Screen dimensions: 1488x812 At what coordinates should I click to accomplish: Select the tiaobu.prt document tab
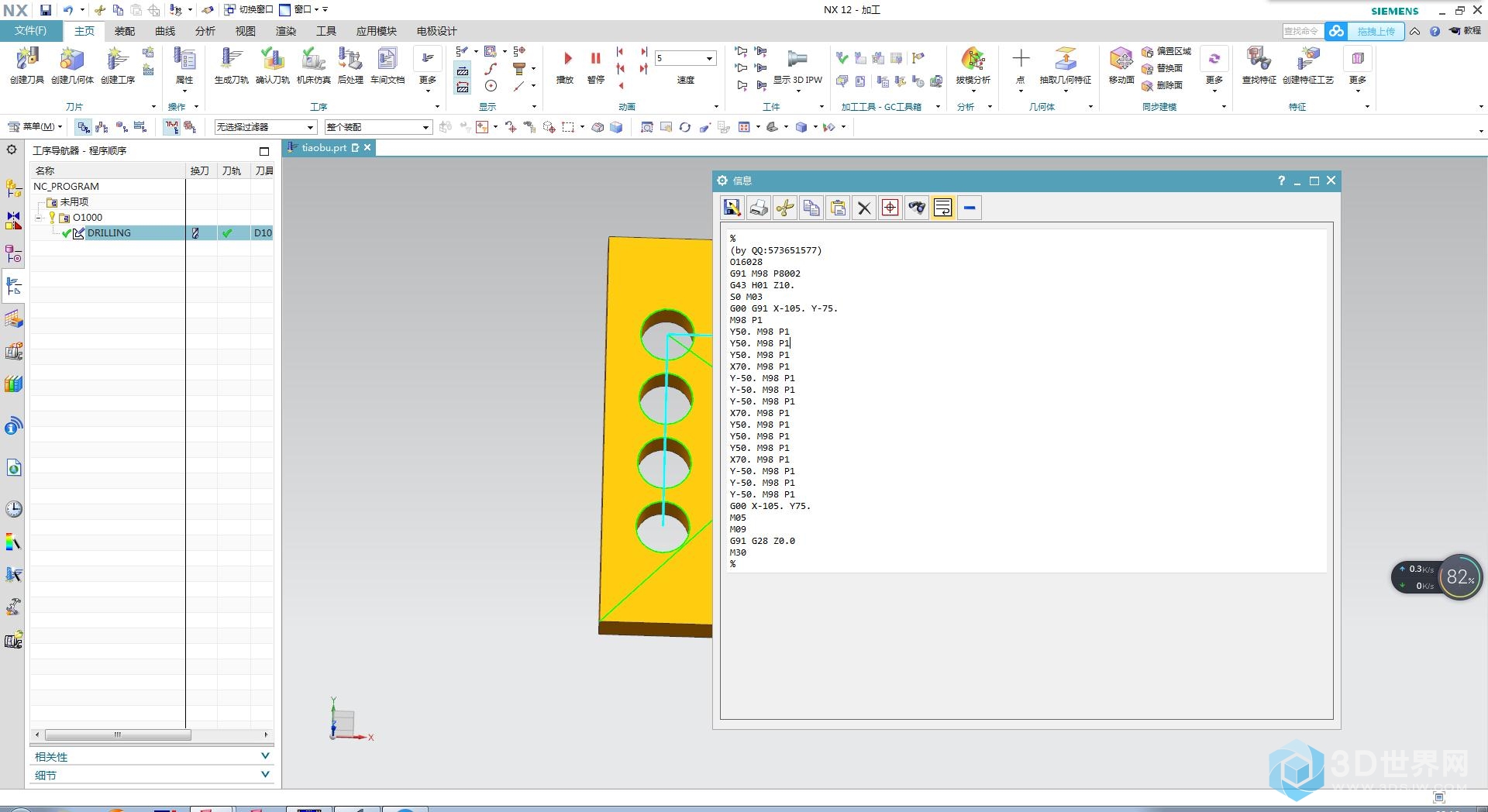[x=329, y=148]
